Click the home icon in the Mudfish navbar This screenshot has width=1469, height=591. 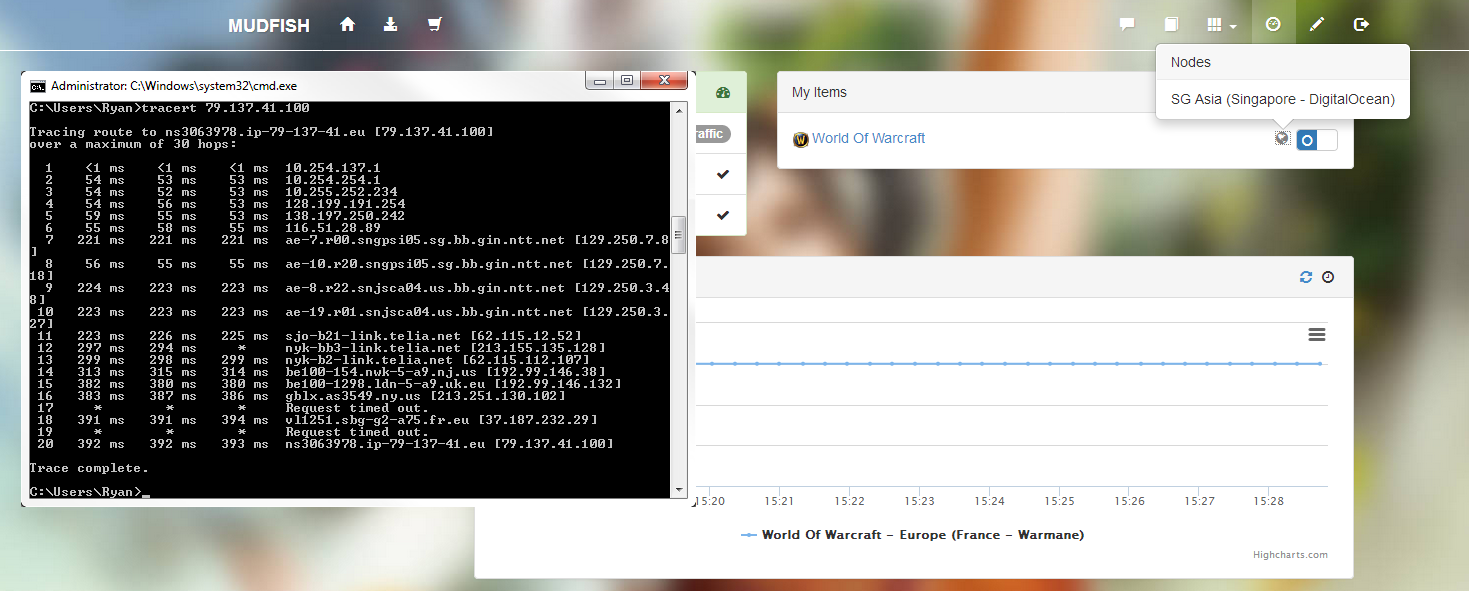[348, 25]
